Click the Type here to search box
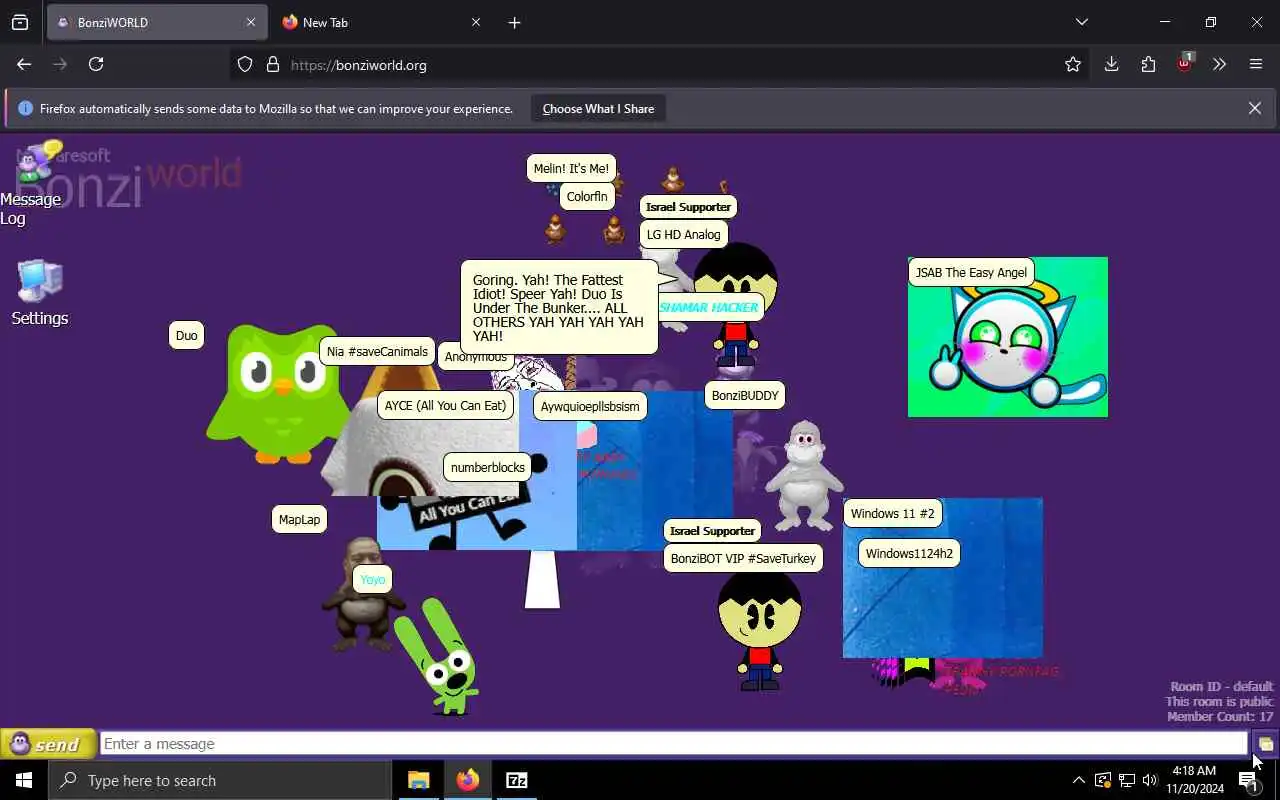This screenshot has width=1280, height=800. (219, 780)
